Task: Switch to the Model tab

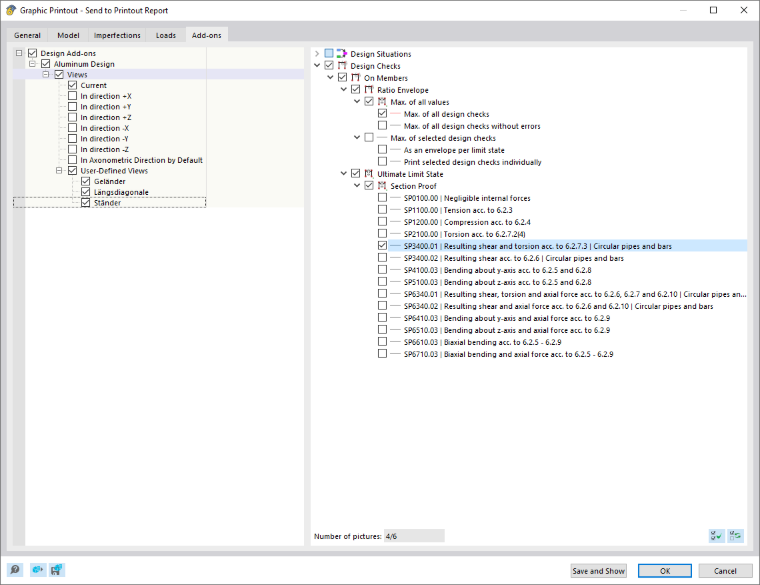Action: (x=68, y=35)
